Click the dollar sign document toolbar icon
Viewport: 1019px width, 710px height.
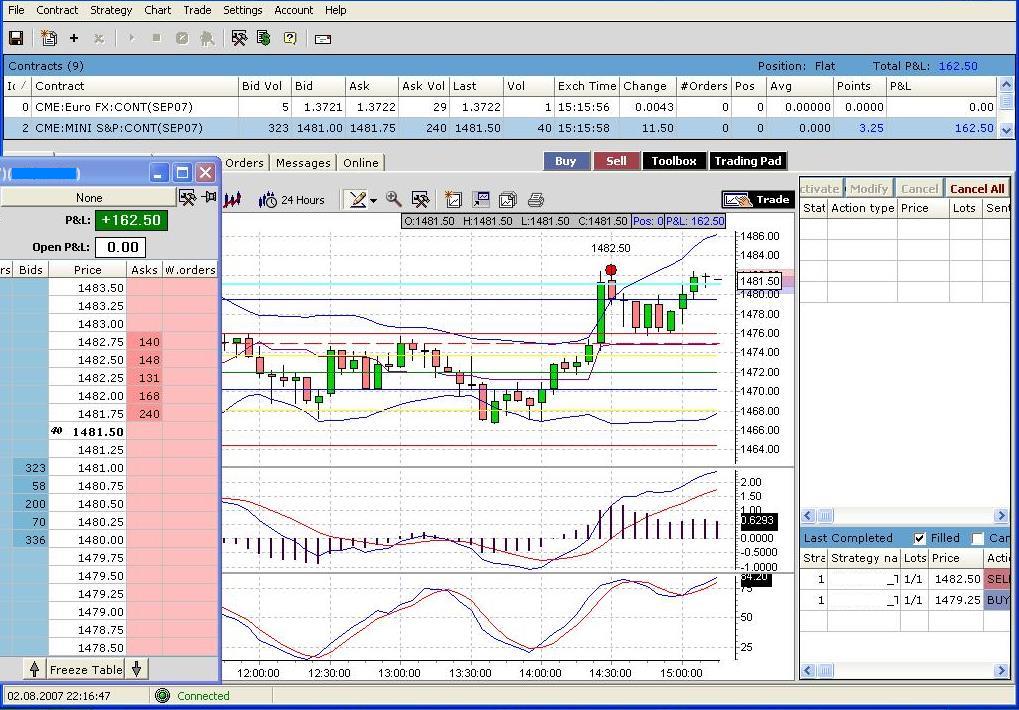[x=263, y=38]
